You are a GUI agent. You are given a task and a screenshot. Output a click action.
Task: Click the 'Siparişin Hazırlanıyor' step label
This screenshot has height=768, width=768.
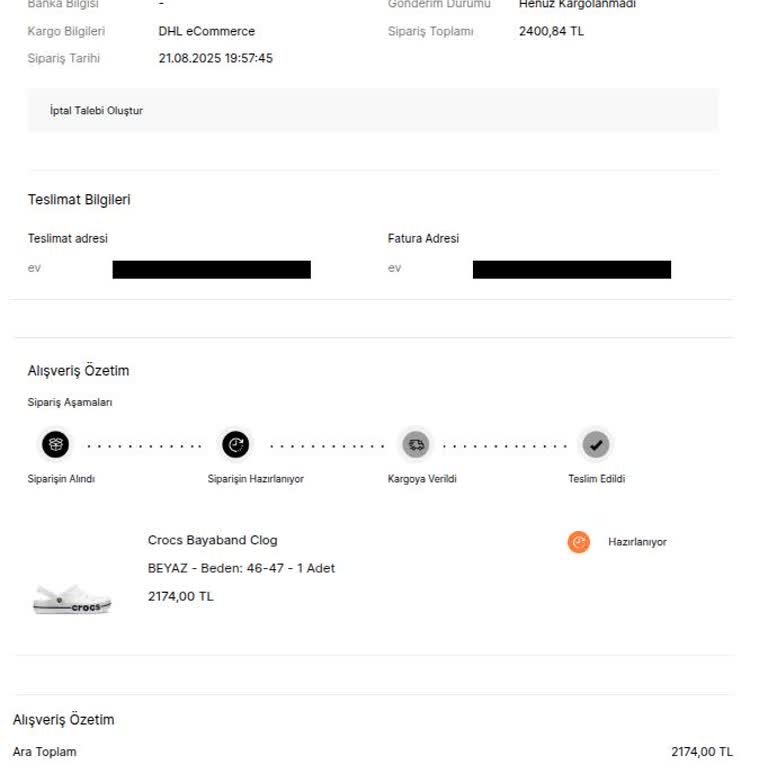255,479
